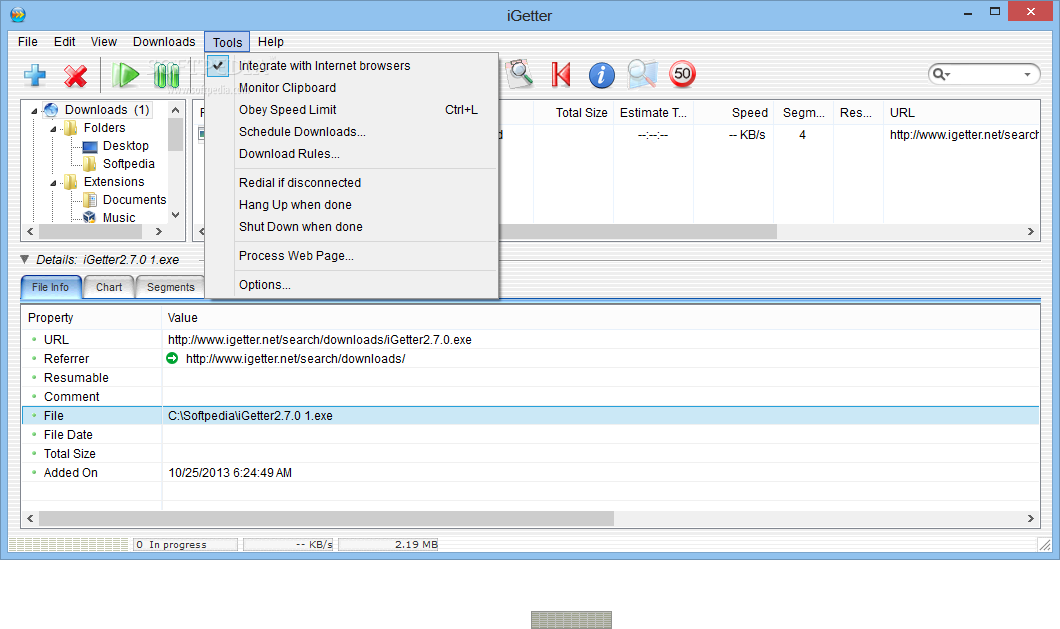
Task: Click the Resumable property row
Action: coord(531,377)
